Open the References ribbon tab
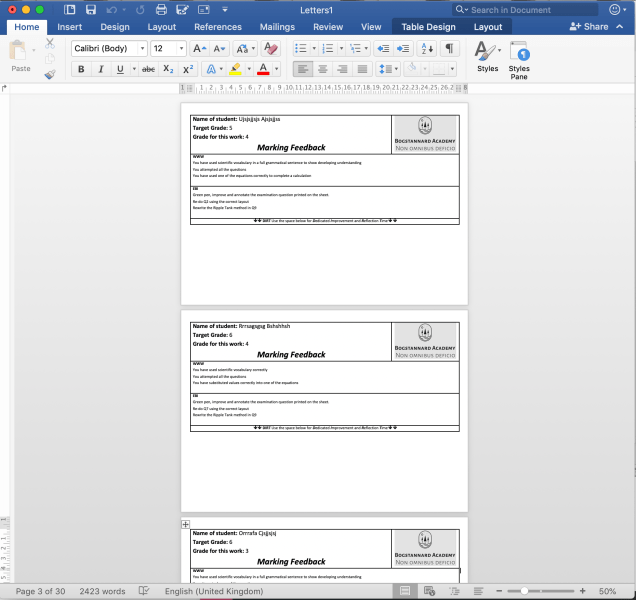Screen dimensions: 636x600 click(218, 27)
